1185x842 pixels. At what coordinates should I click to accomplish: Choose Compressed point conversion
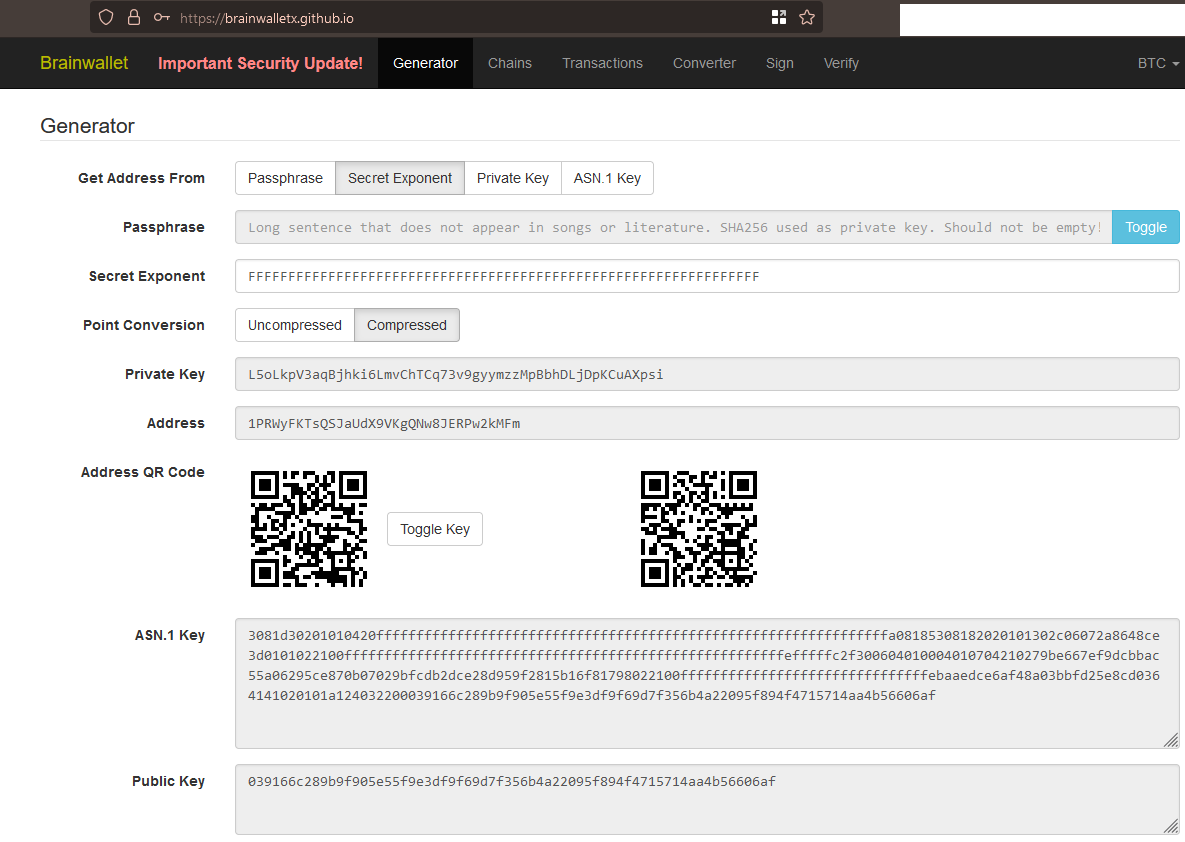407,325
